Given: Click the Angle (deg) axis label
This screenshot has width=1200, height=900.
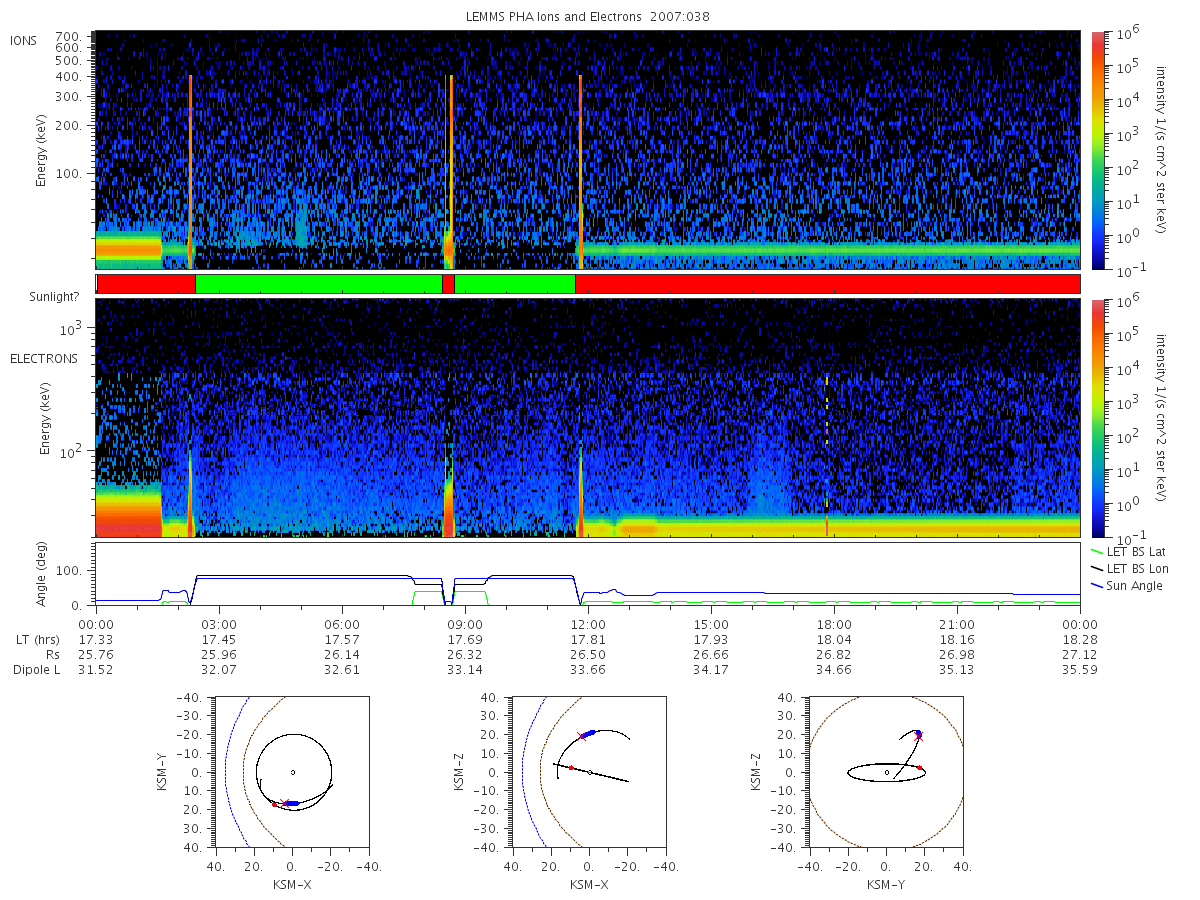Looking at the screenshot, I should point(43,575).
